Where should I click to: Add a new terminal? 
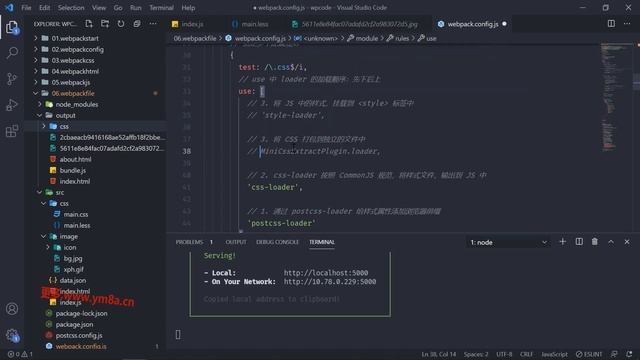(x=562, y=242)
